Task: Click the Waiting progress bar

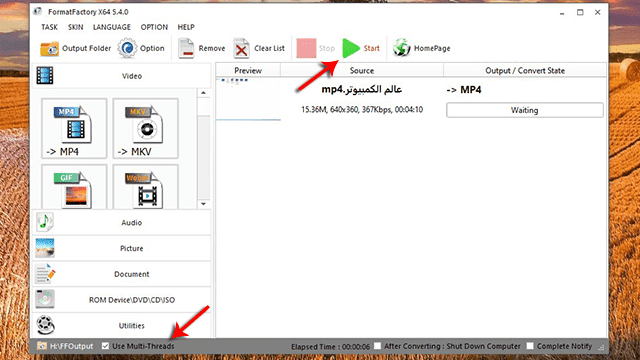Action: tap(524, 110)
